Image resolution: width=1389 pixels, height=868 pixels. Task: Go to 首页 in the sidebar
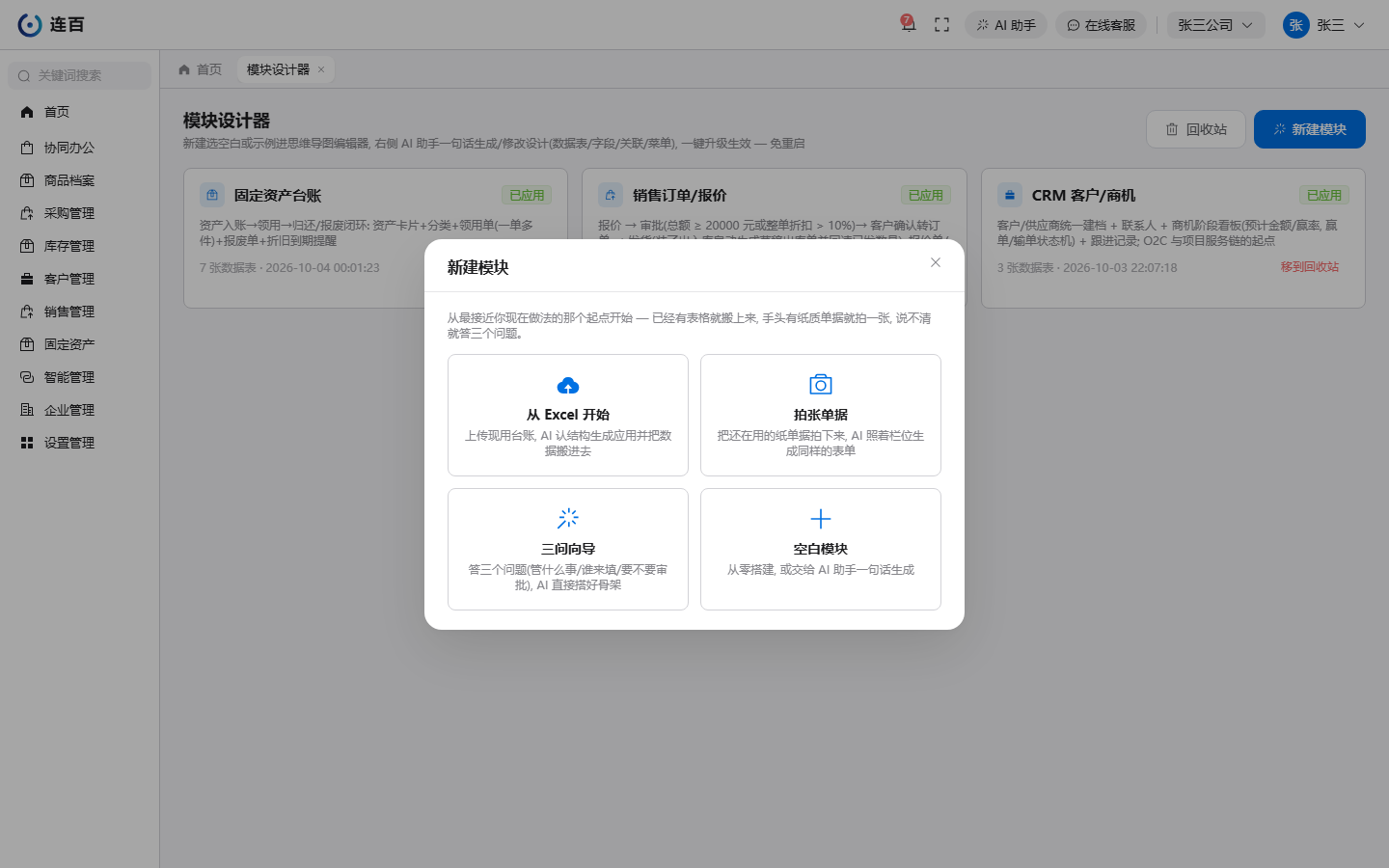click(x=80, y=112)
